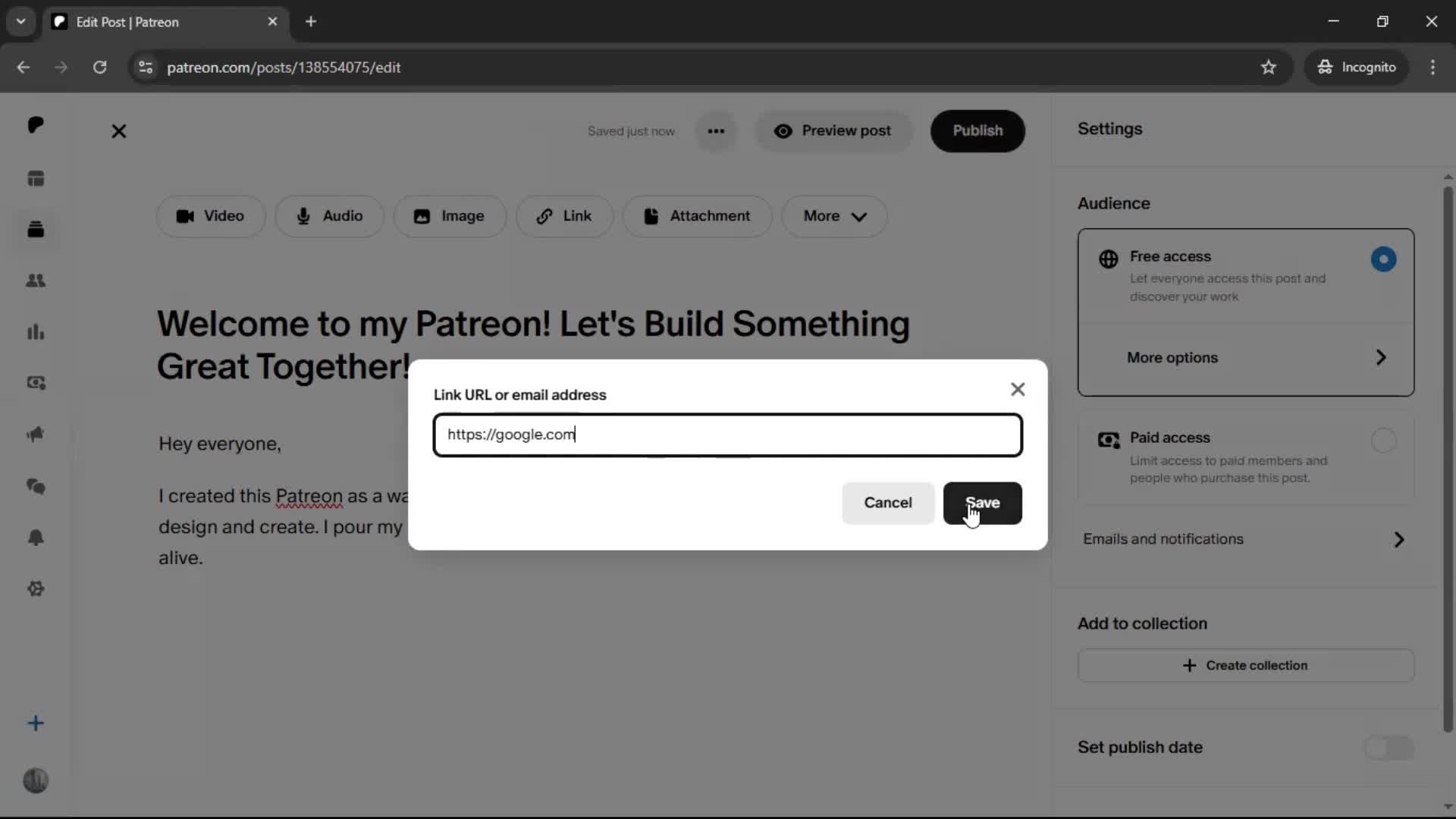Click the globe icon beside Free access
1456x819 pixels.
point(1109,259)
